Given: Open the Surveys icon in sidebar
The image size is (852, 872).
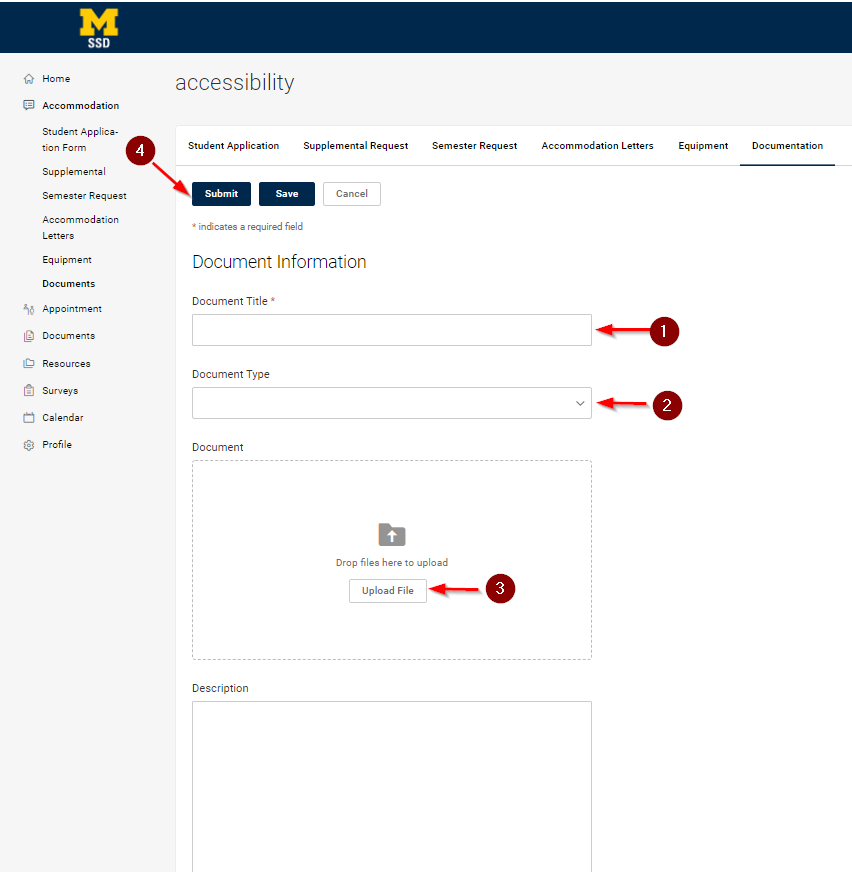Looking at the screenshot, I should (30, 390).
